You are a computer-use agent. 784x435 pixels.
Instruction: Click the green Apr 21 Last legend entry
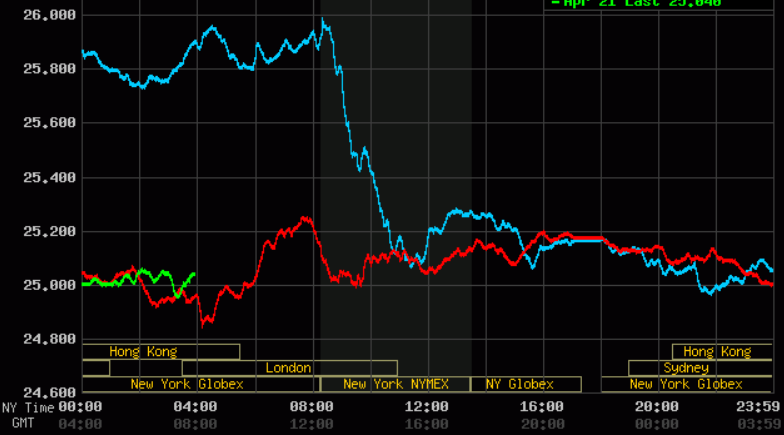click(650, 3)
